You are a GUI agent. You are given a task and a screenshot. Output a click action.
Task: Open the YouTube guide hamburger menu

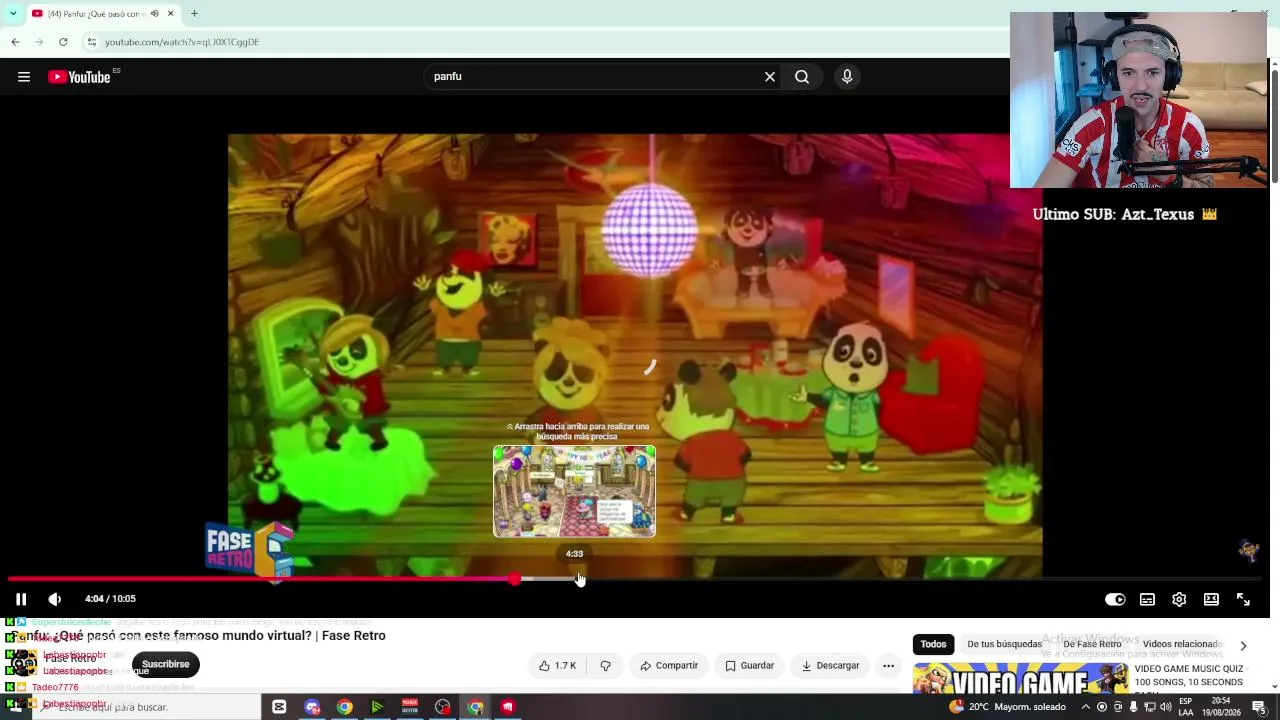(24, 77)
